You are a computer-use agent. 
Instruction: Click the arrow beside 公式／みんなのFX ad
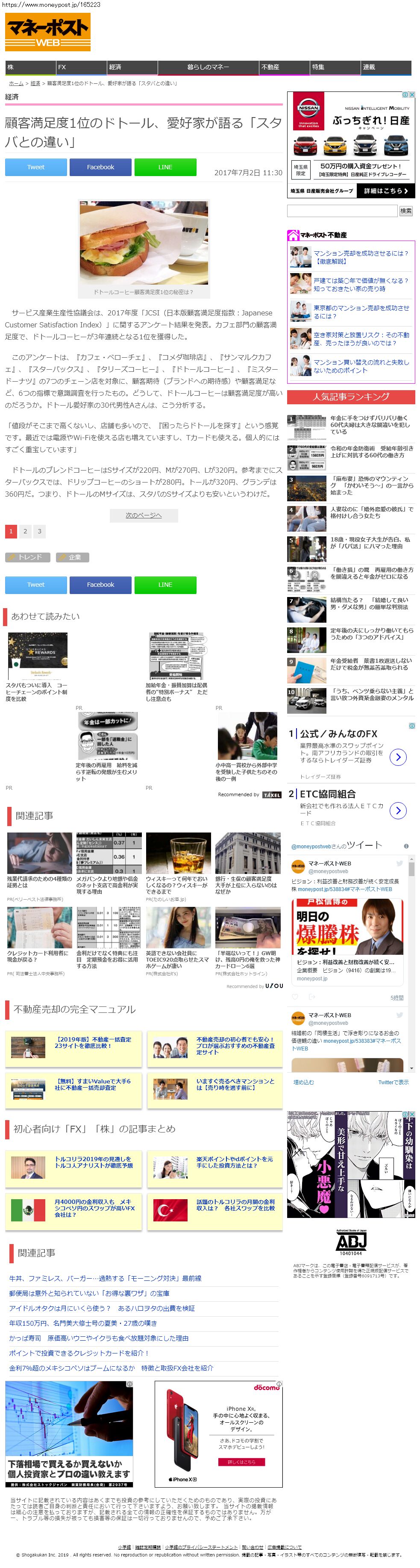click(397, 756)
